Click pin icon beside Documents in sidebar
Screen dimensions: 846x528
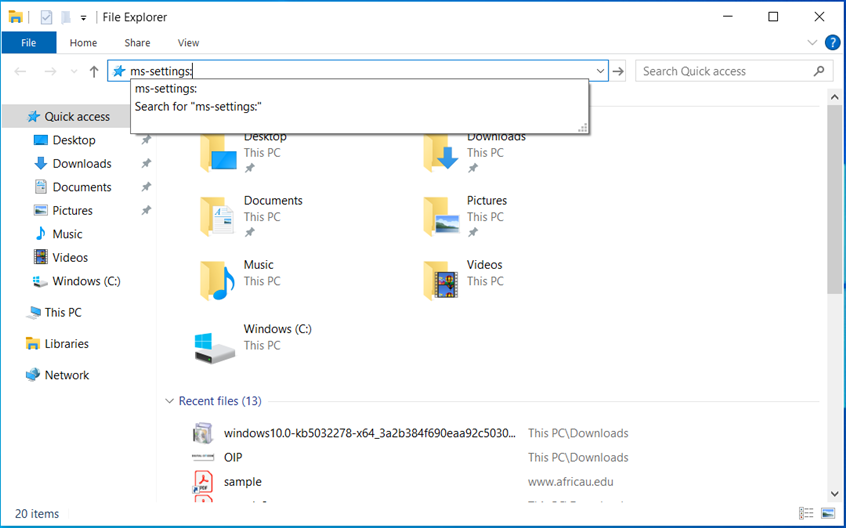click(146, 187)
